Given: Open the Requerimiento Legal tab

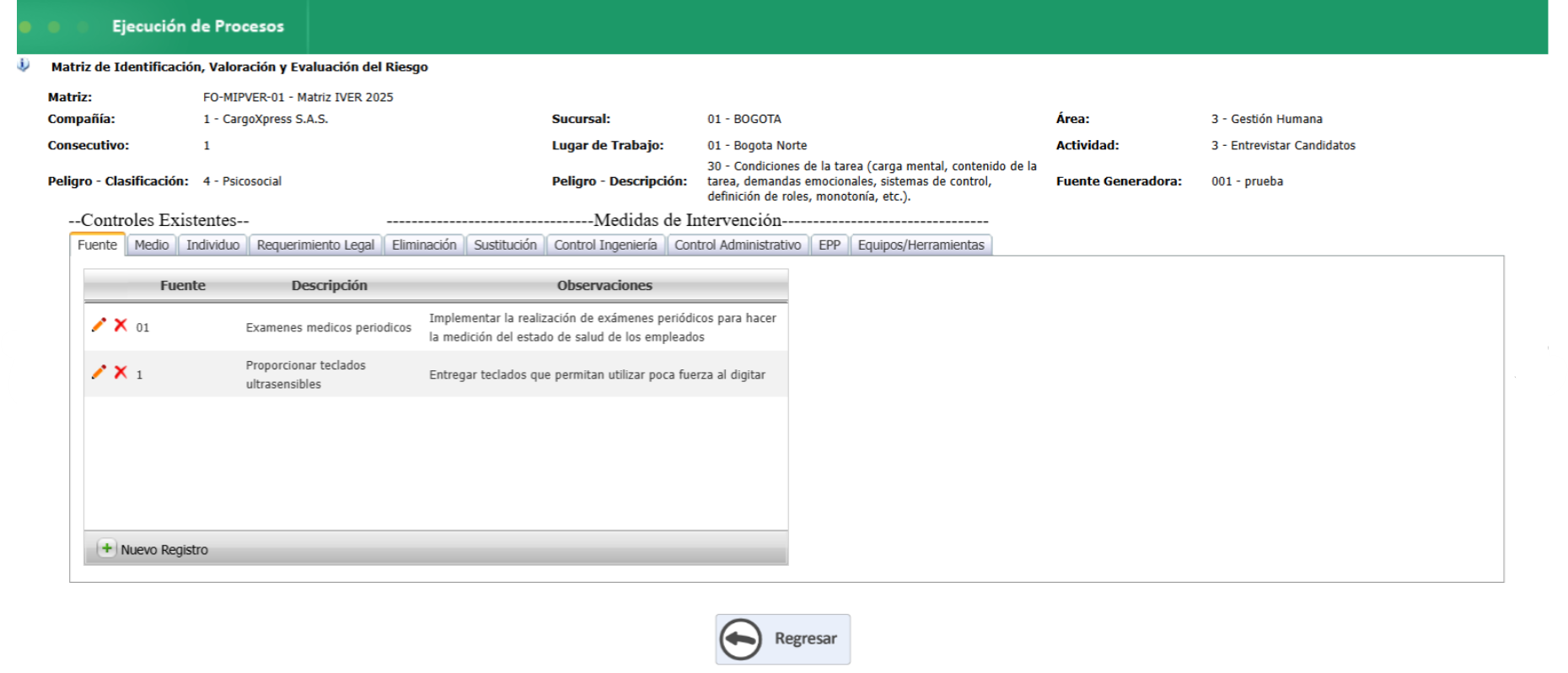Looking at the screenshot, I should 315,245.
